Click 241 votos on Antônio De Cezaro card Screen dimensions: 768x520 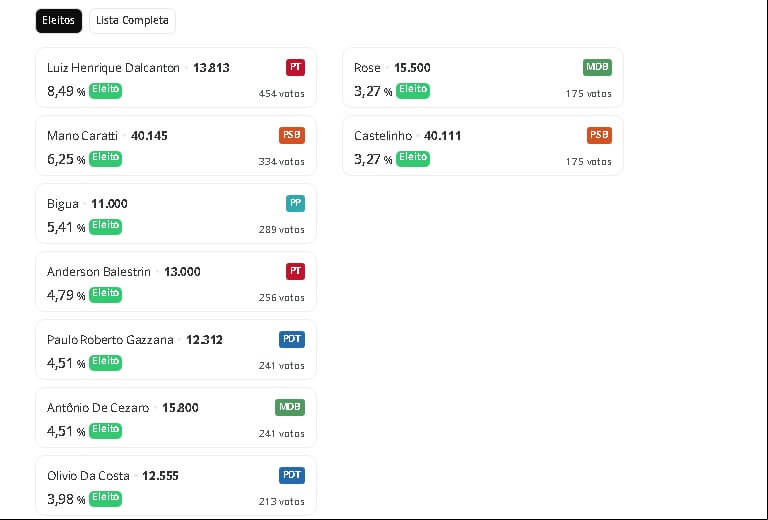tap(282, 434)
